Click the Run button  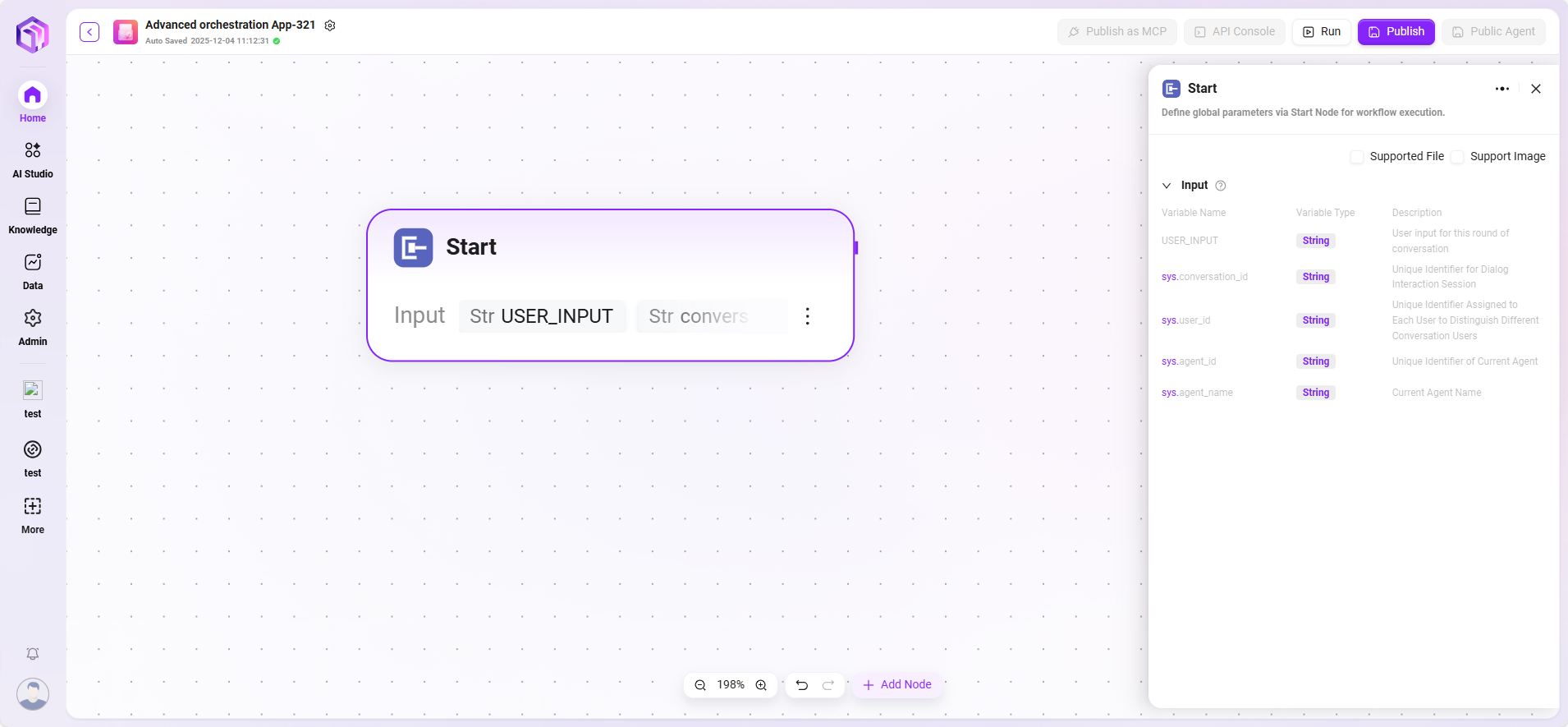pyautogui.click(x=1321, y=32)
